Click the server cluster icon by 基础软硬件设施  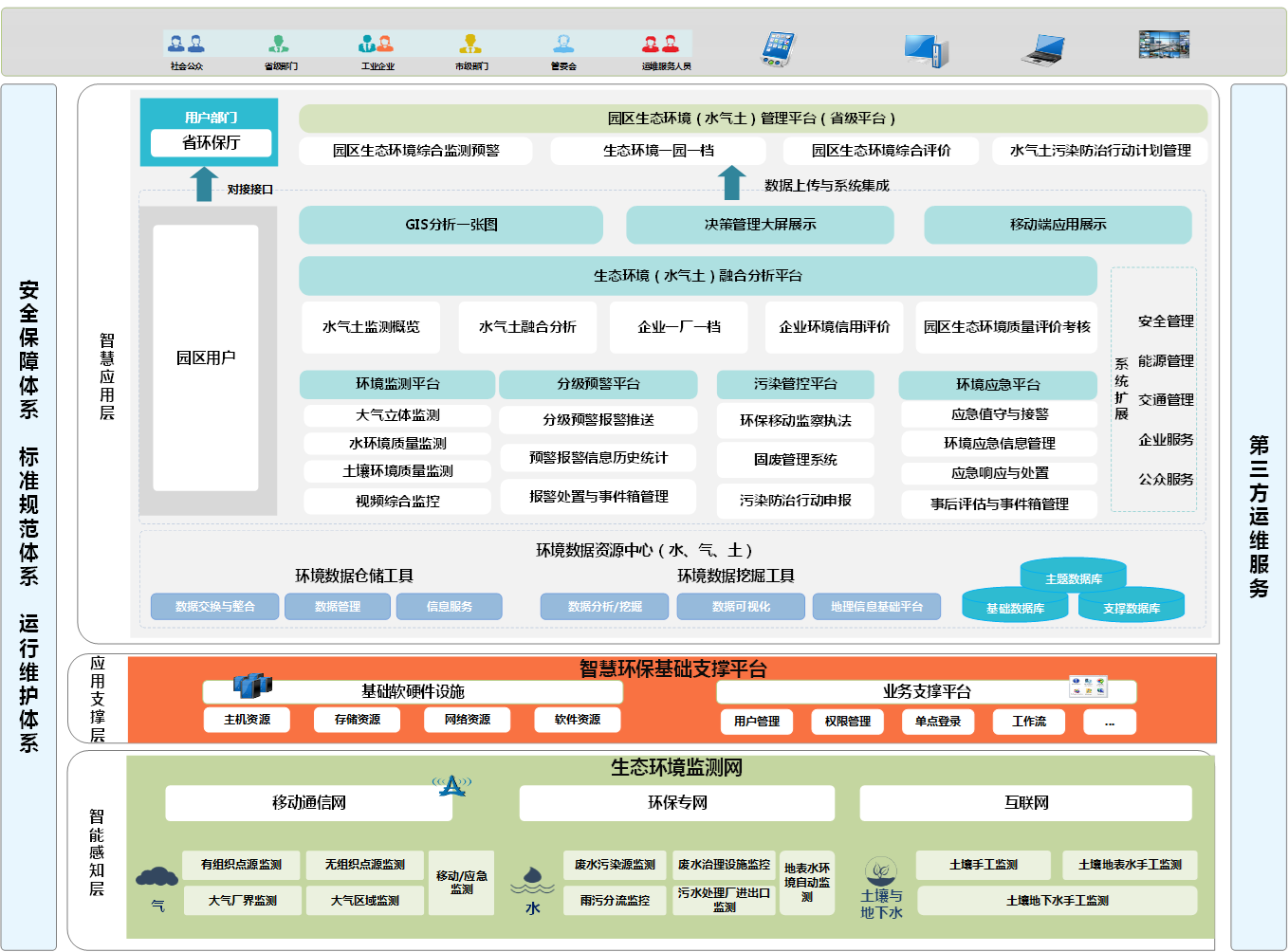click(253, 685)
